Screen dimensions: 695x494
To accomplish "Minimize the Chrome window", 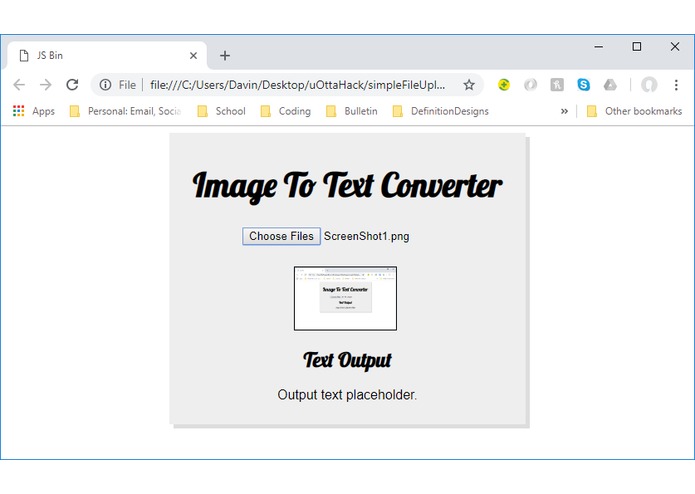I will tap(598, 47).
